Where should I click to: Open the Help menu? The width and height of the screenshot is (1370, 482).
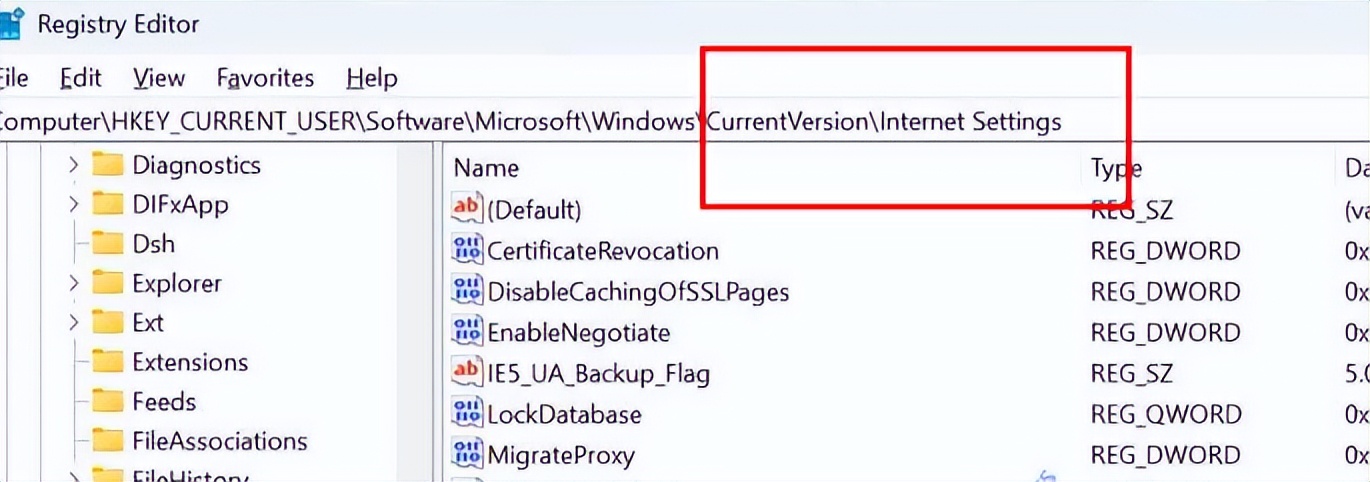click(372, 78)
